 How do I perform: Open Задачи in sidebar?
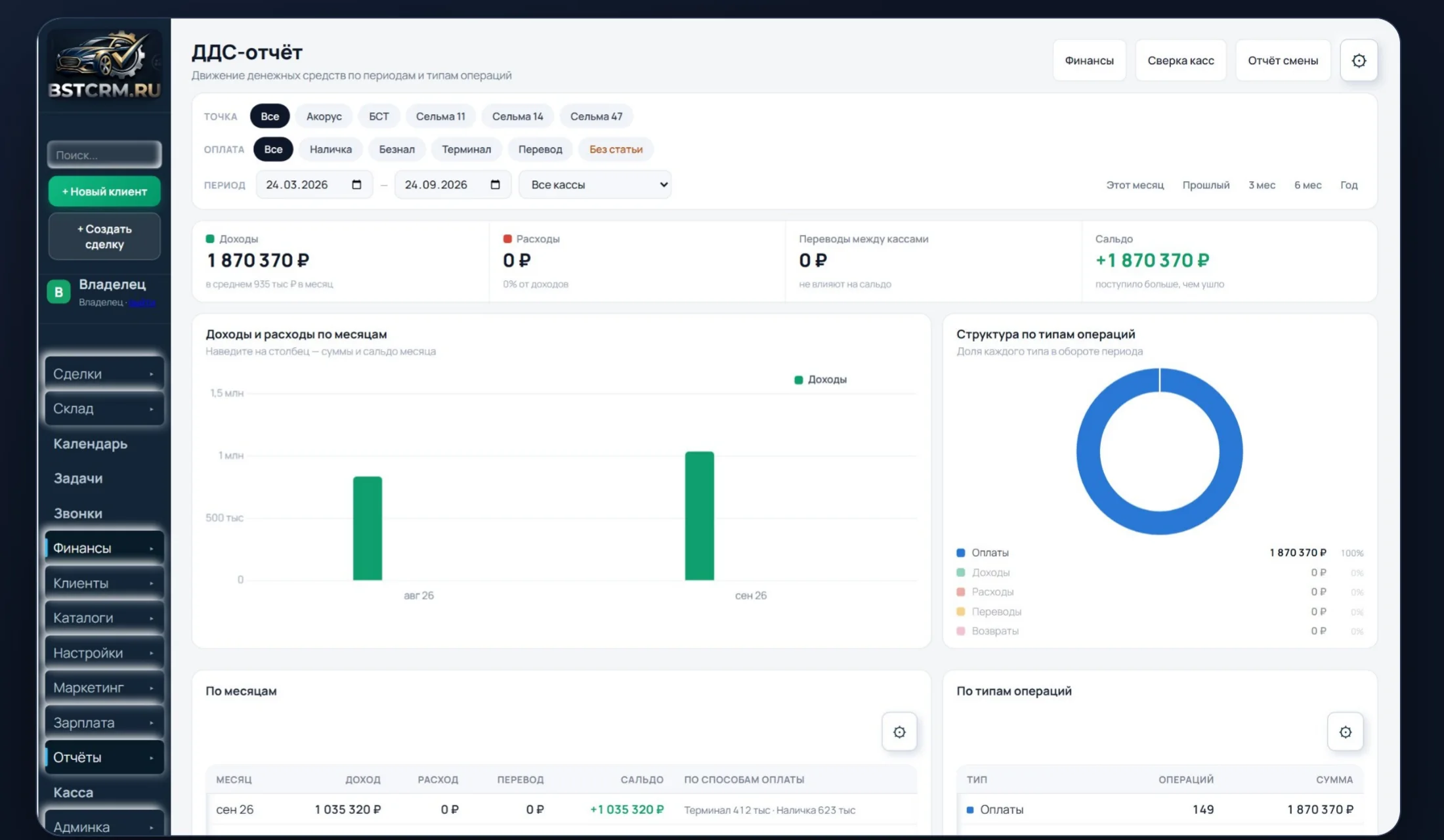(78, 478)
